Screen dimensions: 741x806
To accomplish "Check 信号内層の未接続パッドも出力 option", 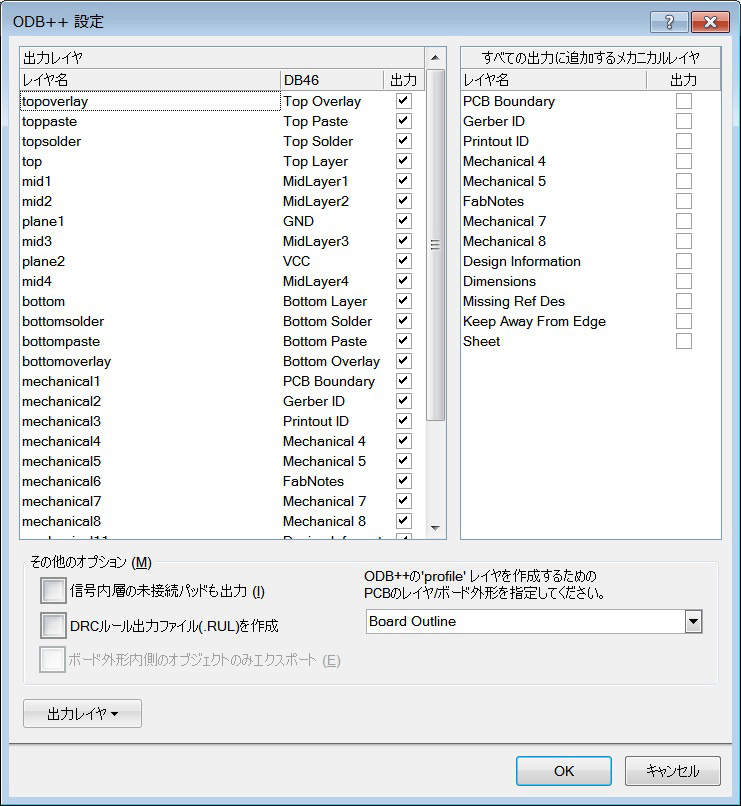I will [53, 591].
